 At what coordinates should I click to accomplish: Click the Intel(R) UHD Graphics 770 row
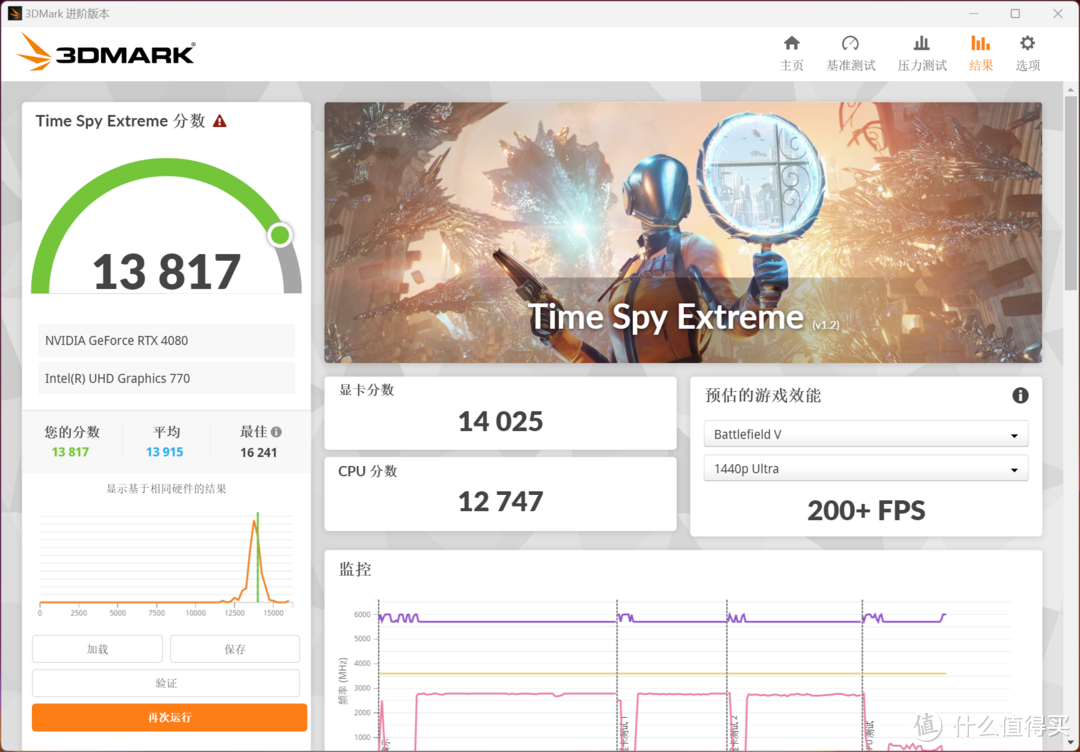pos(166,378)
